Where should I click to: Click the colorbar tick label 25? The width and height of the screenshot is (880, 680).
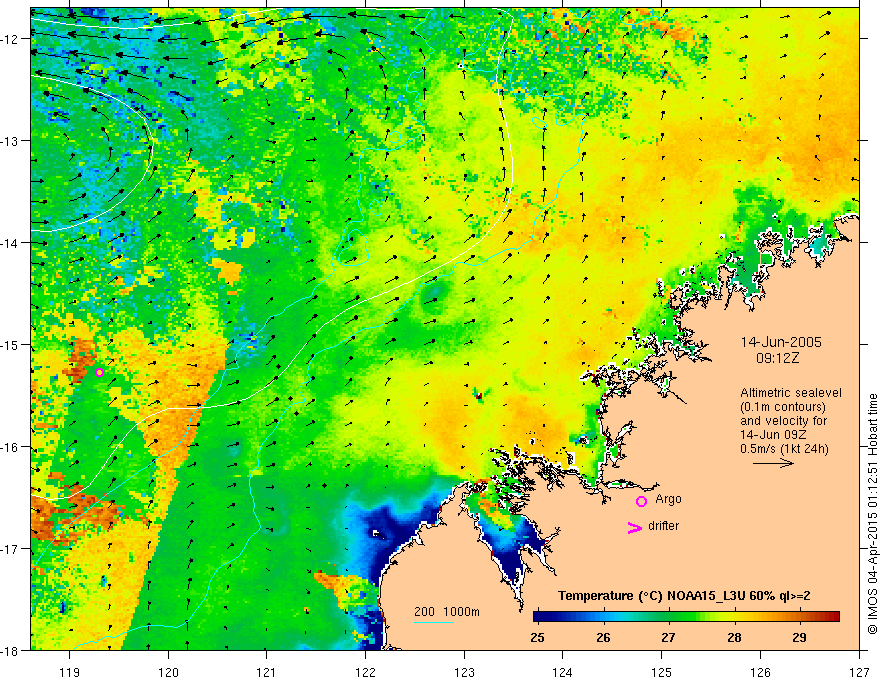tap(537, 637)
